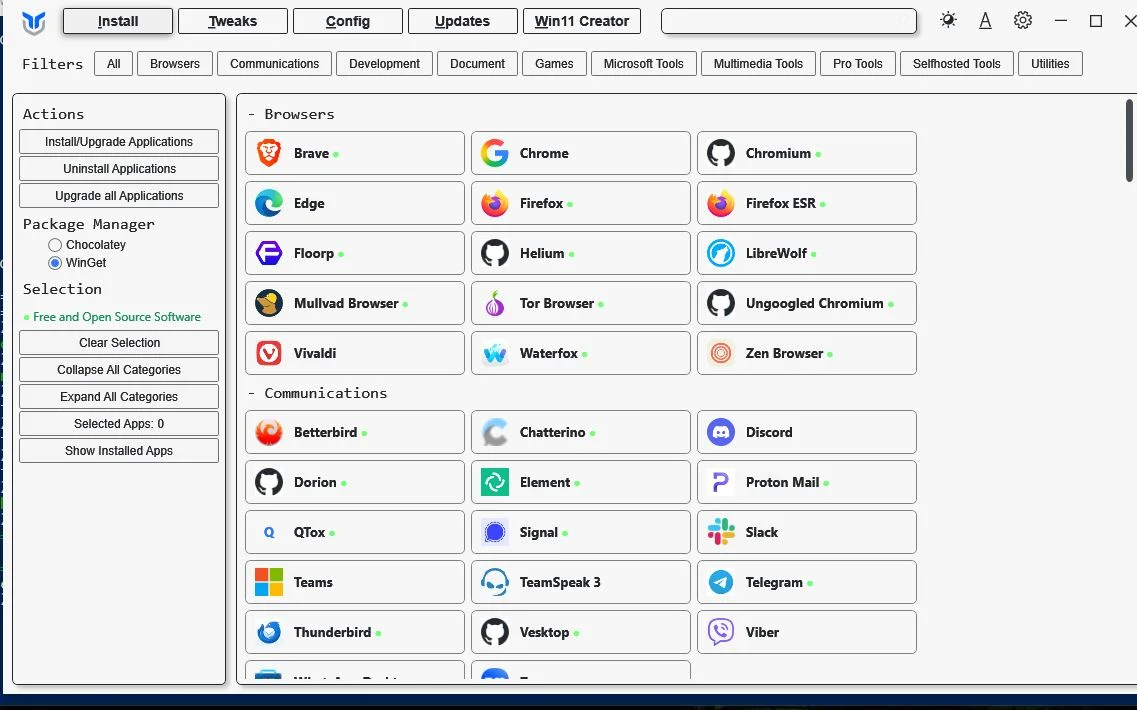This screenshot has width=1137, height=710.
Task: Click the Brave browser lion icon
Action: [269, 153]
